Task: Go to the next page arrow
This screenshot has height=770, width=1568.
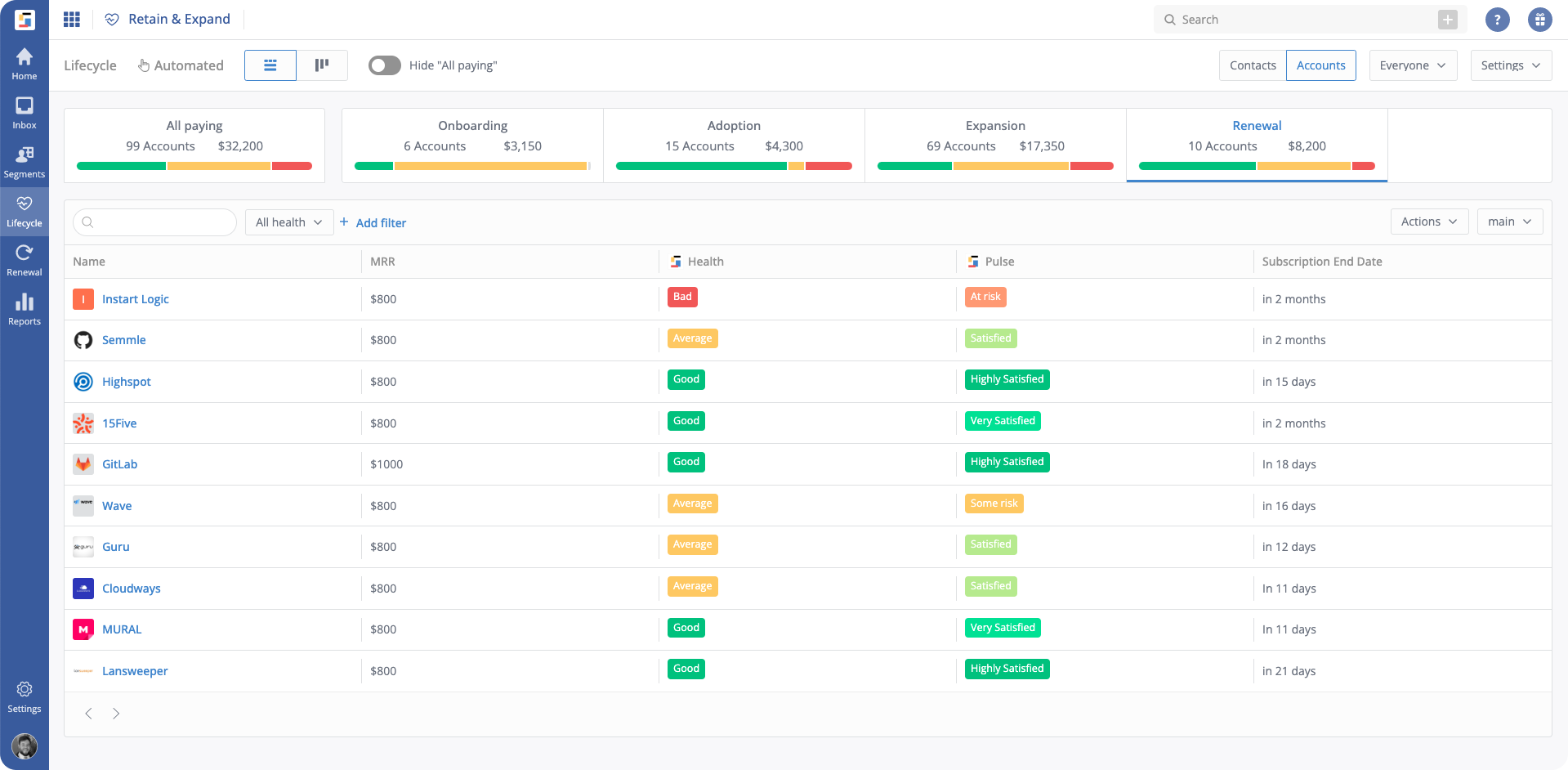Action: point(116,714)
